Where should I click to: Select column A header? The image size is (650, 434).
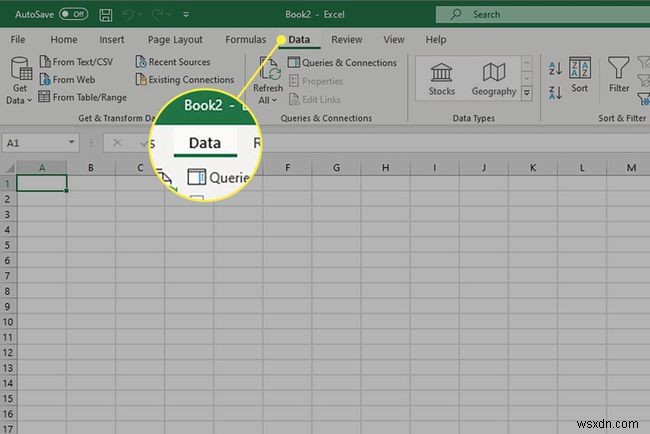click(x=42, y=168)
